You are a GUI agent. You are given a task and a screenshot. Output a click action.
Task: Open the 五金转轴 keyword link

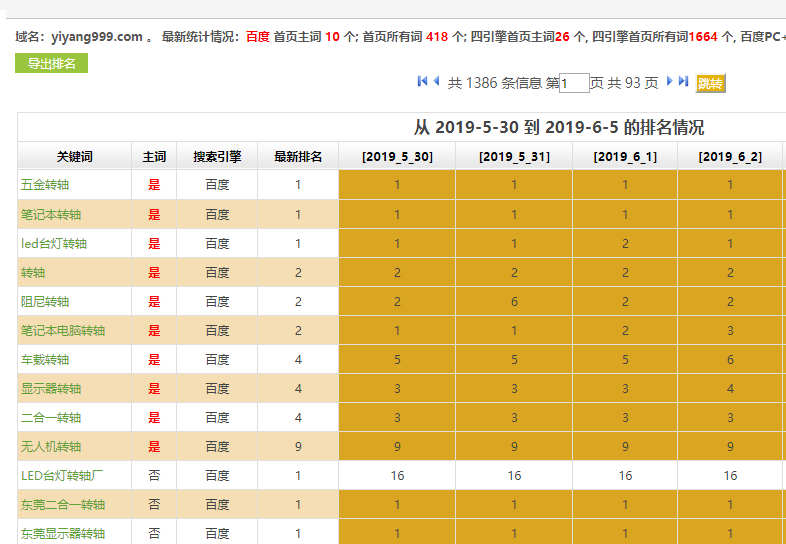click(45, 185)
